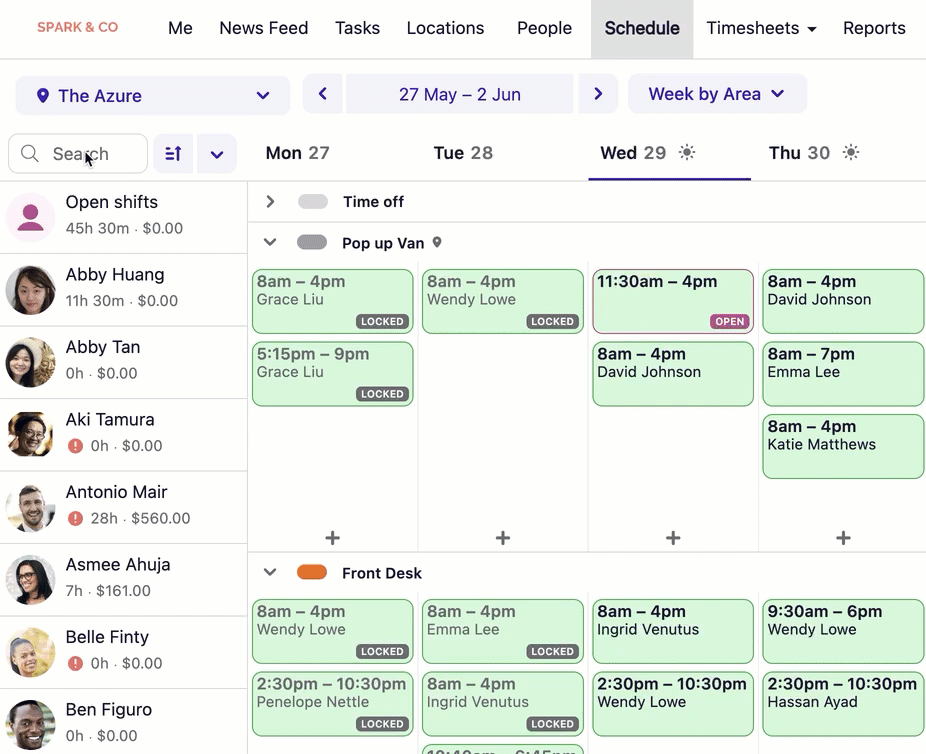
Task: Go to the next week
Action: tap(598, 93)
